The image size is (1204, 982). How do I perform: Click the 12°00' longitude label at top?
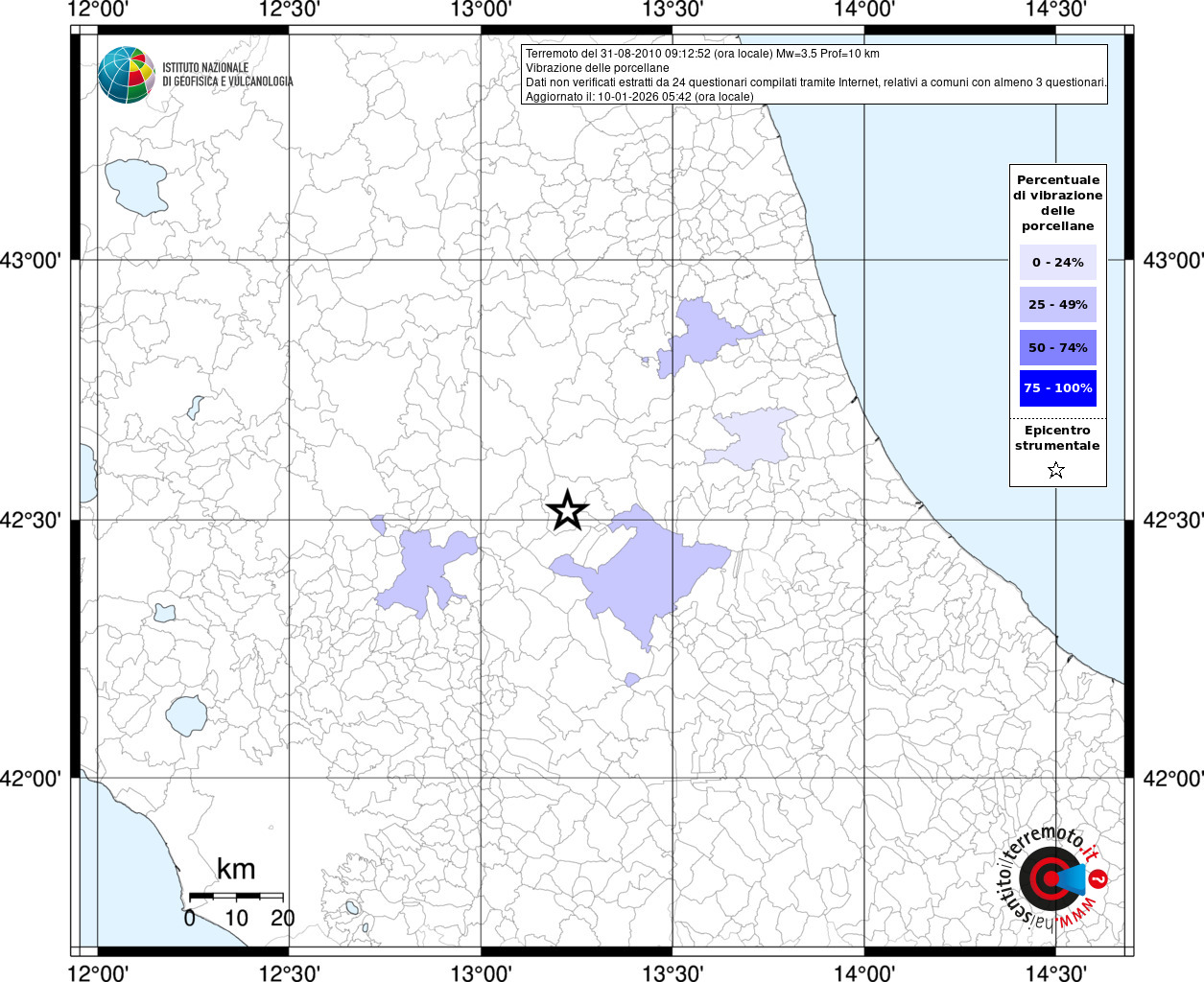tap(98, 11)
